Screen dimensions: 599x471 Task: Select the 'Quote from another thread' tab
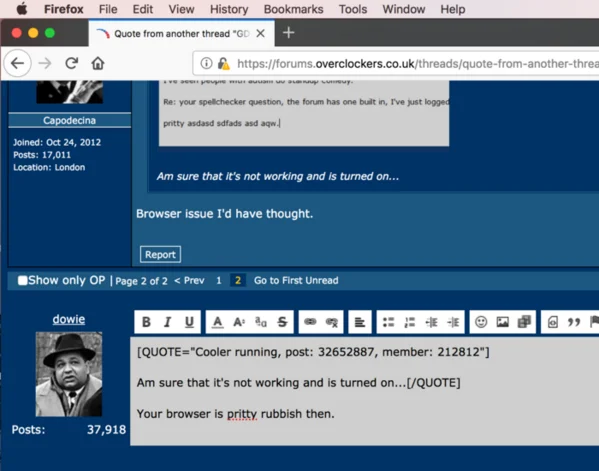coord(181,34)
